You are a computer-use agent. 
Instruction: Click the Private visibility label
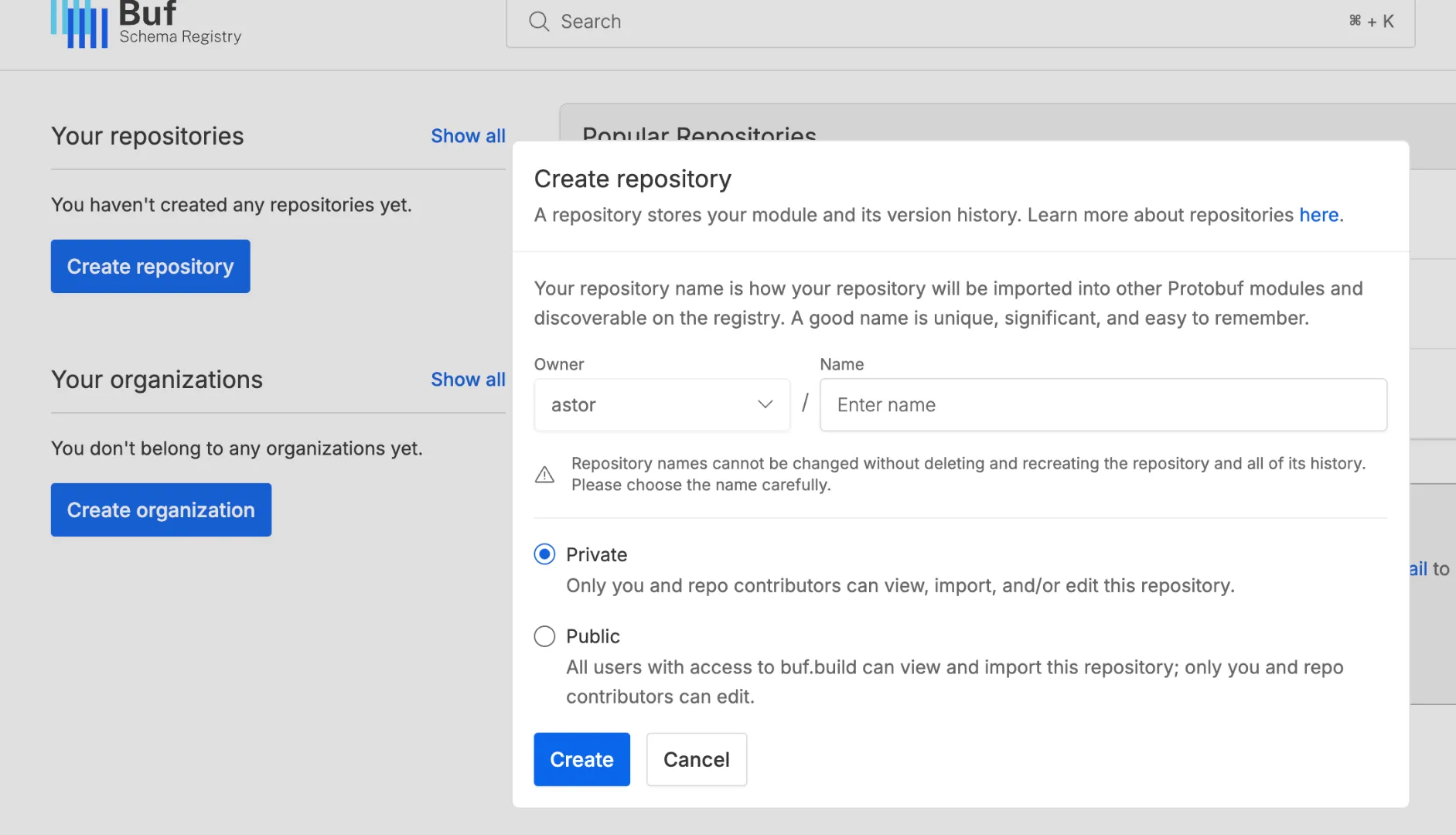click(x=596, y=554)
